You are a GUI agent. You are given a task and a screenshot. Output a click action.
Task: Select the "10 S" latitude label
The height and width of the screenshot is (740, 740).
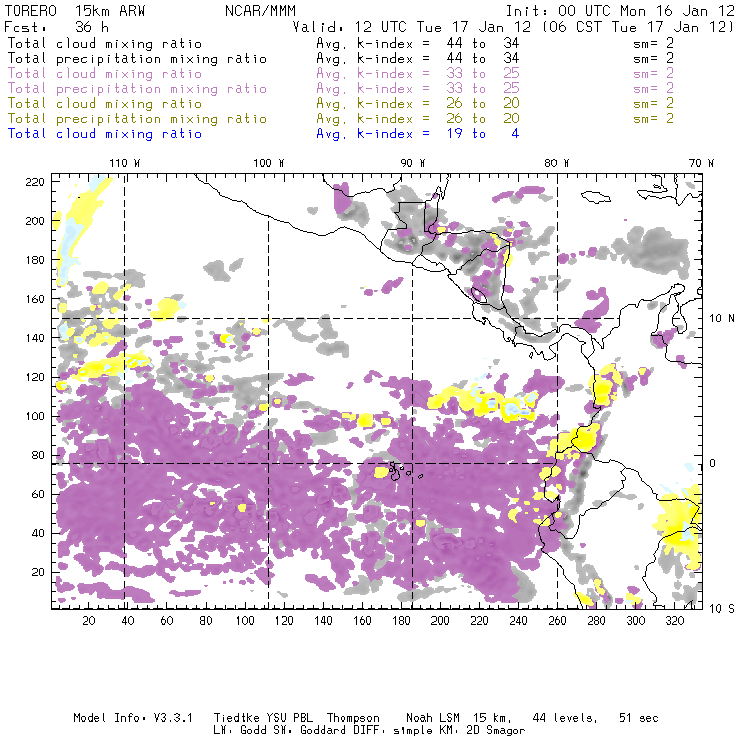[x=722, y=609]
